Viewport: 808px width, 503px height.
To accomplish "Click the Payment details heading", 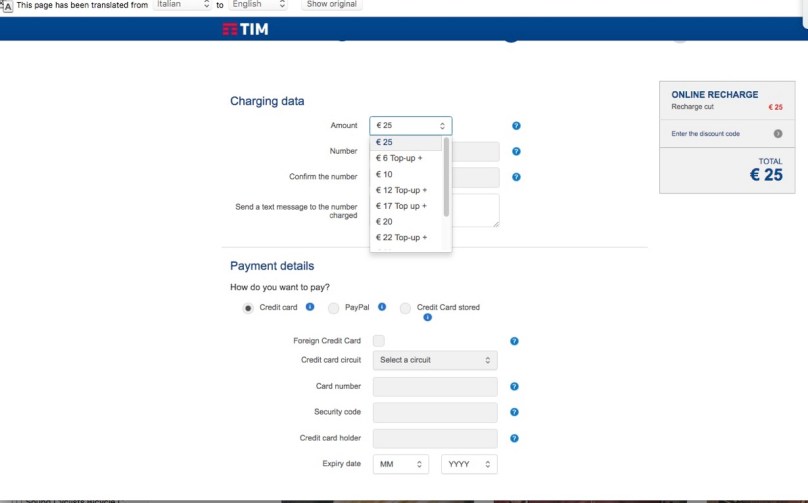I will click(x=272, y=266).
